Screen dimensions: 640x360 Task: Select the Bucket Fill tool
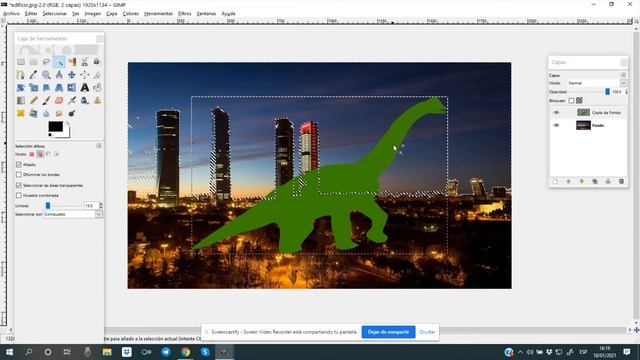(x=97, y=87)
